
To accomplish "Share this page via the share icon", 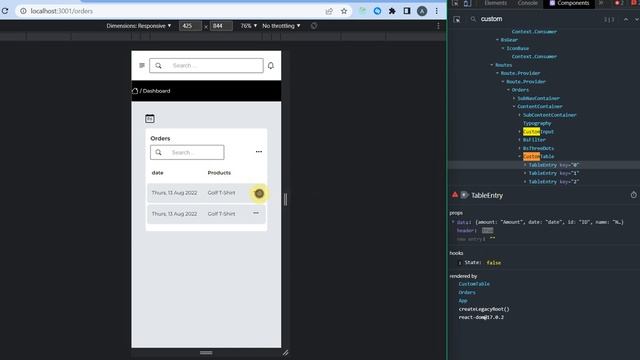I will click(x=329, y=11).
